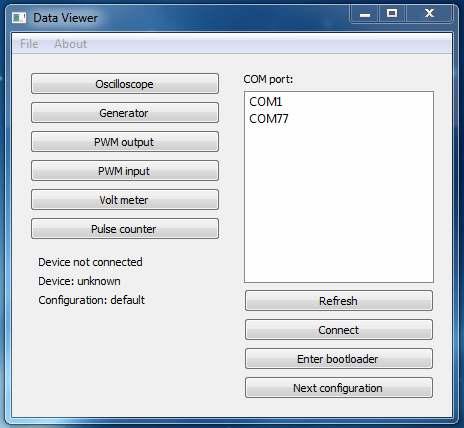Refresh the COM port list
This screenshot has width=464, height=428.
coord(339,301)
